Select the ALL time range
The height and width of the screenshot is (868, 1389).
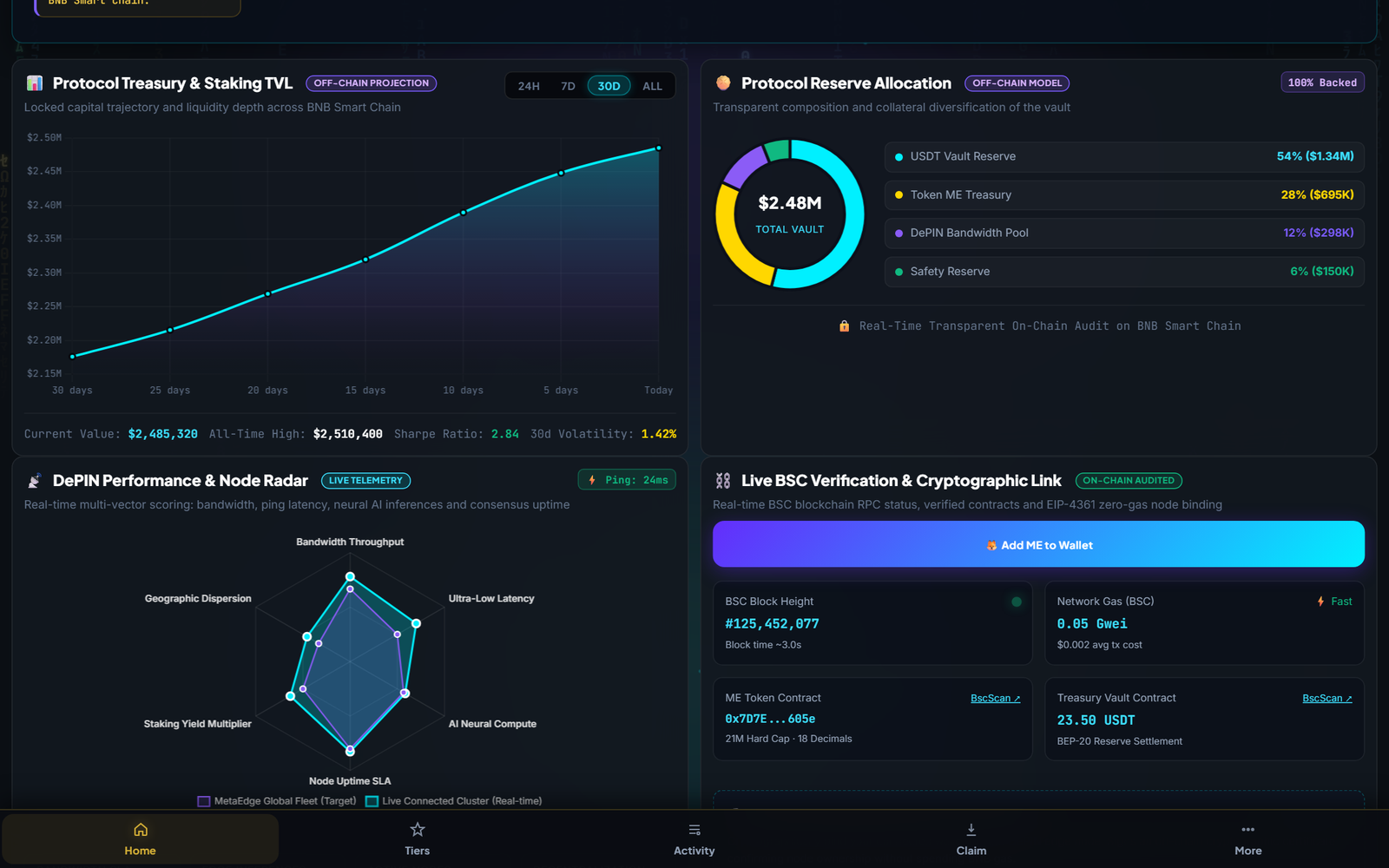[x=652, y=86]
